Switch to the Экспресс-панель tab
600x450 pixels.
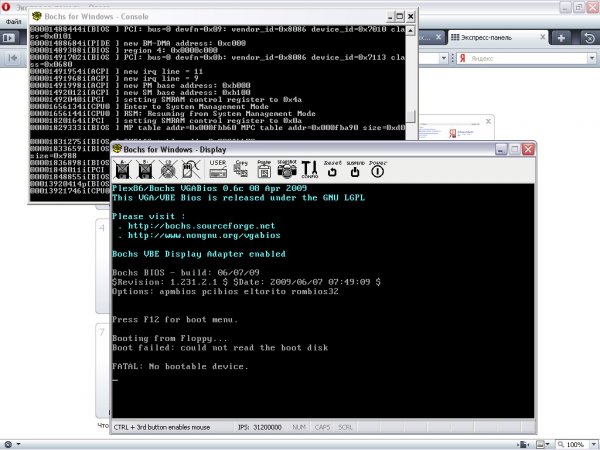497,38
